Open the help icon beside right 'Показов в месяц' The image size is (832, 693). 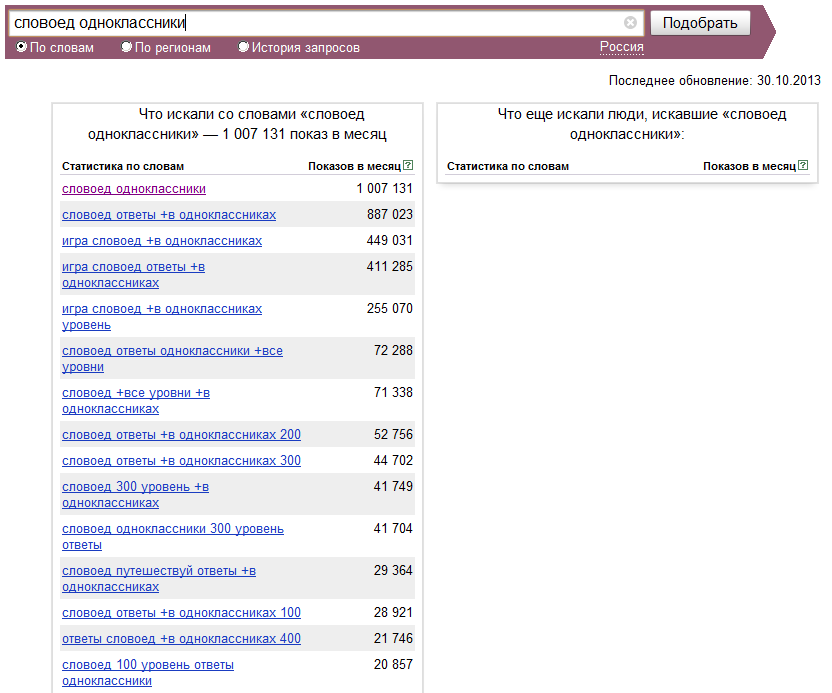(x=803, y=165)
